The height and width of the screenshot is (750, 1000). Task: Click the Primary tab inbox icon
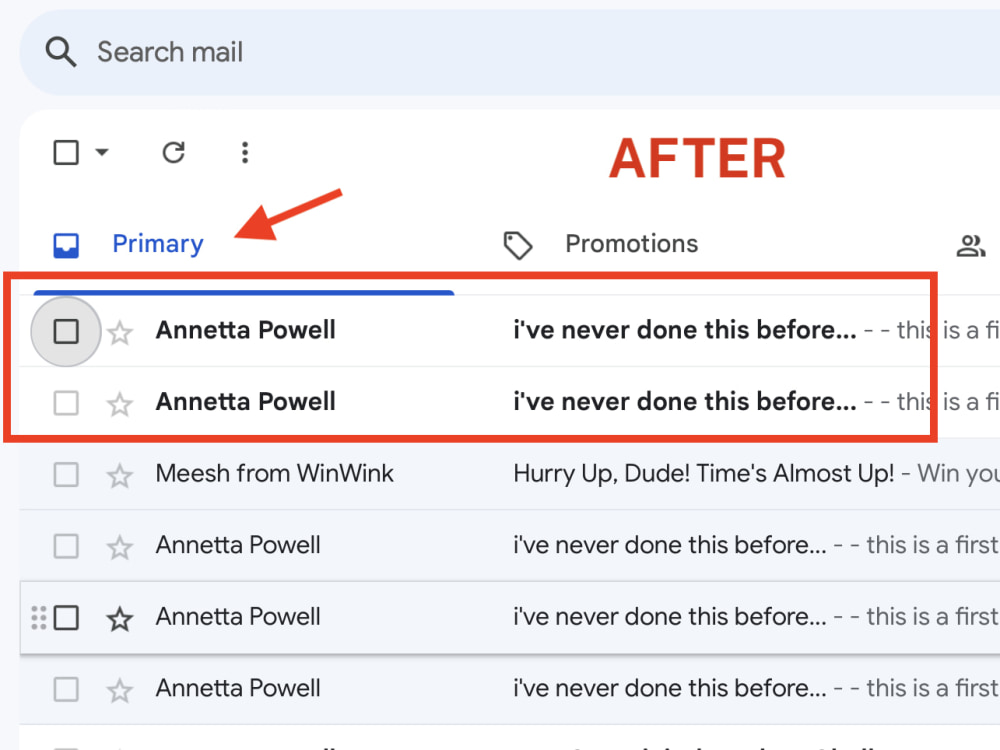[x=65, y=243]
